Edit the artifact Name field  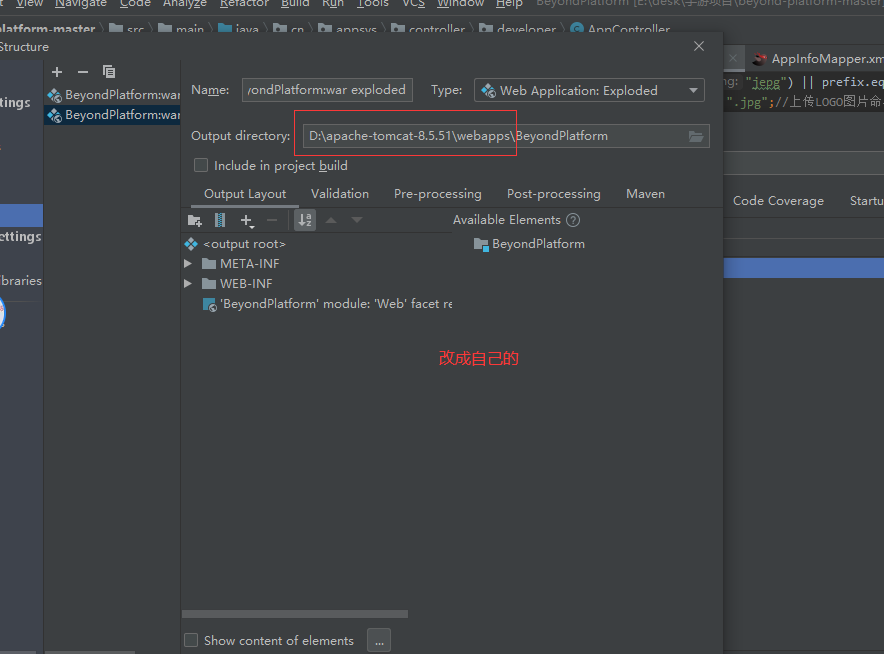click(x=327, y=90)
